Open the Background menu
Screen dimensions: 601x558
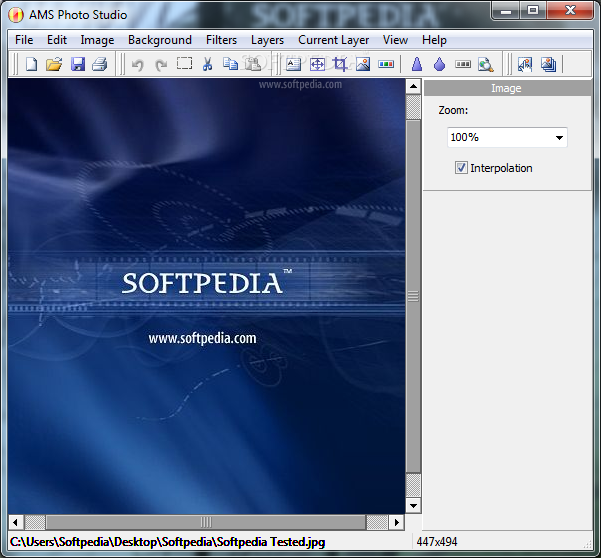point(159,40)
